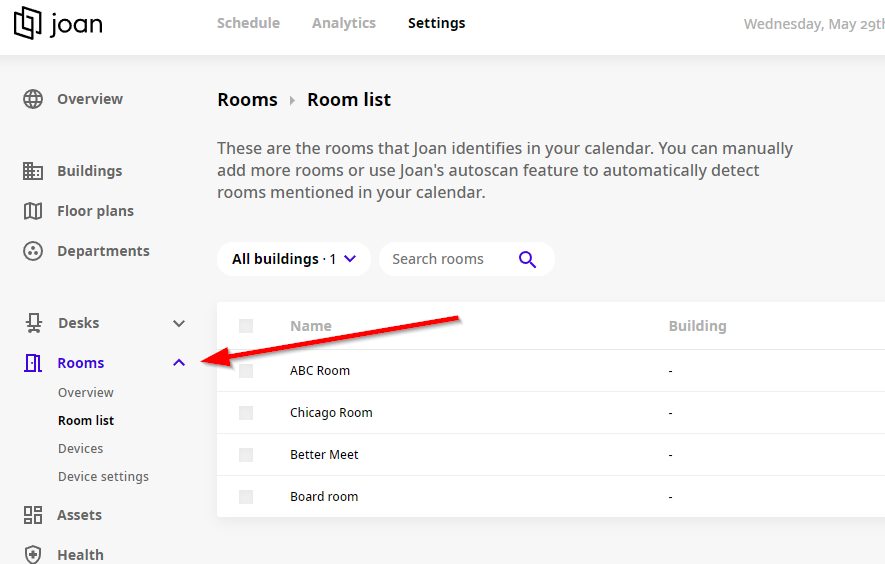Click the Search rooms input field

[446, 259]
